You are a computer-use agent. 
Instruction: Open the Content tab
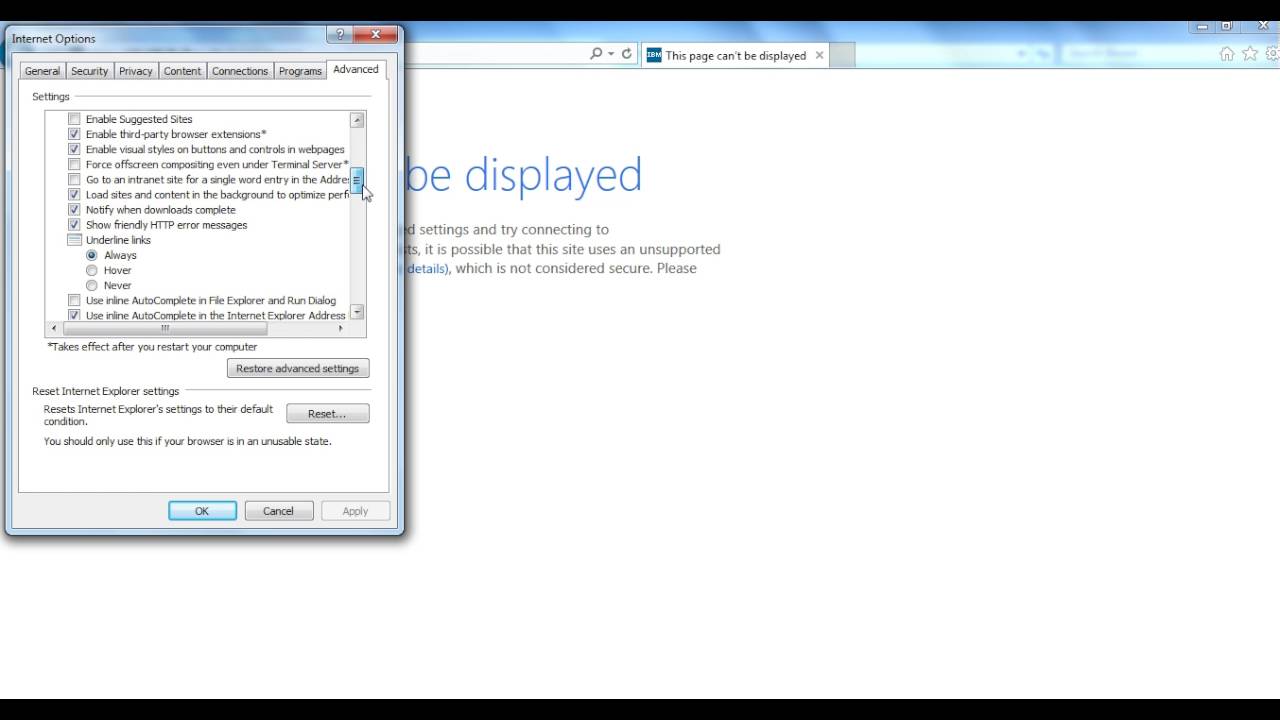click(x=183, y=71)
